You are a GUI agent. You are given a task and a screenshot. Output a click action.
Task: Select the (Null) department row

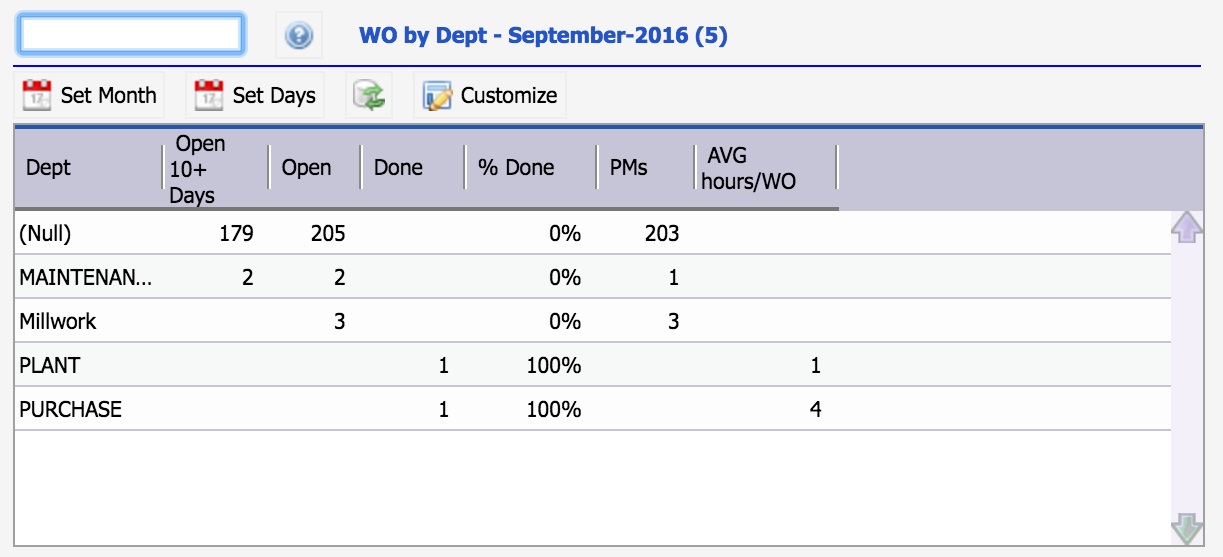pos(592,234)
